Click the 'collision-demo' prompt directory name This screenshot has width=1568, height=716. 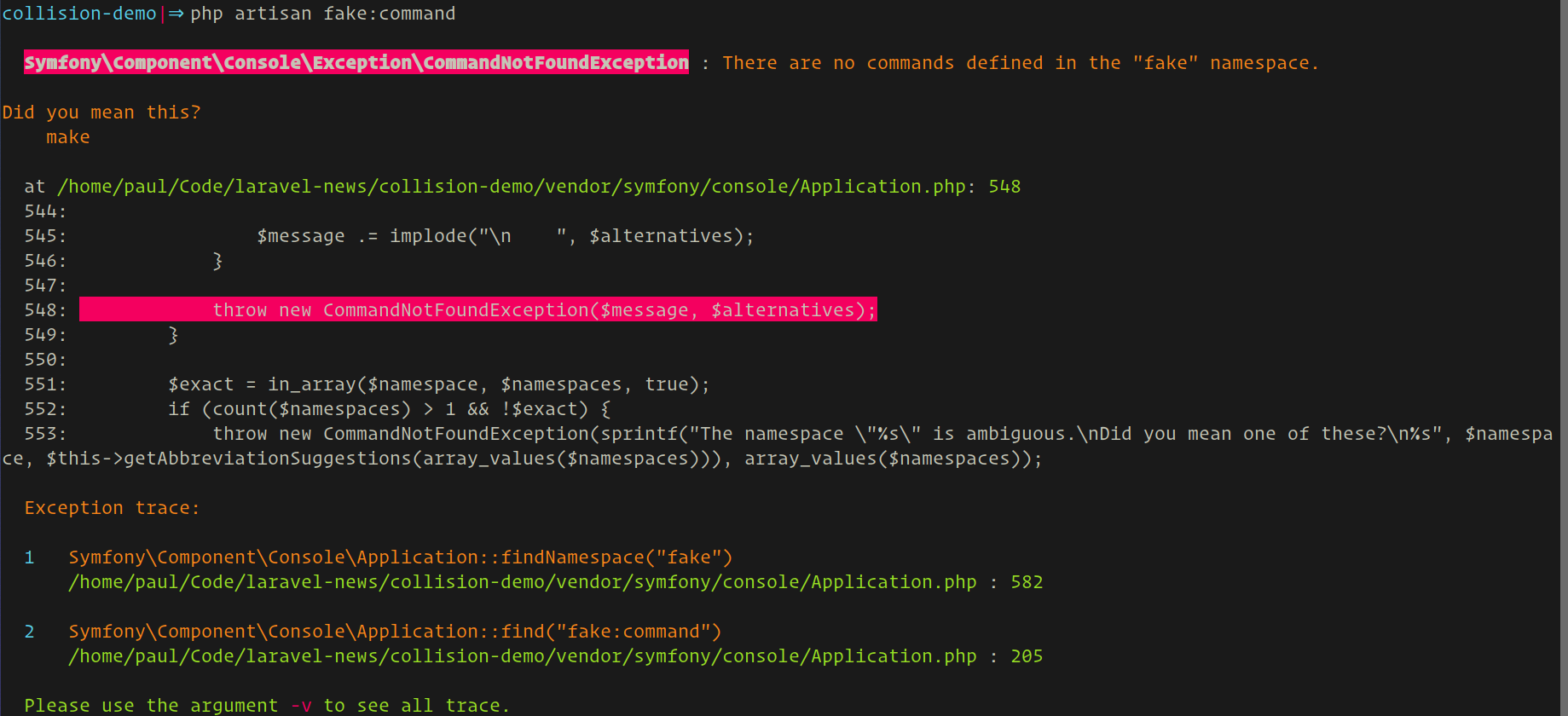click(x=79, y=14)
